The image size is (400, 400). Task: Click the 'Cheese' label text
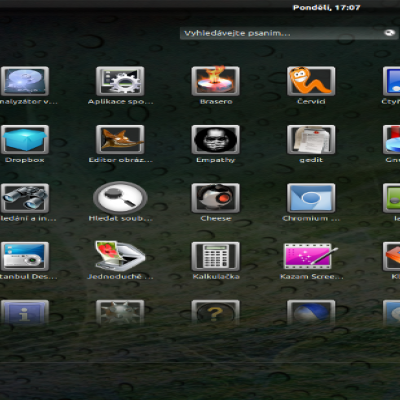click(216, 218)
